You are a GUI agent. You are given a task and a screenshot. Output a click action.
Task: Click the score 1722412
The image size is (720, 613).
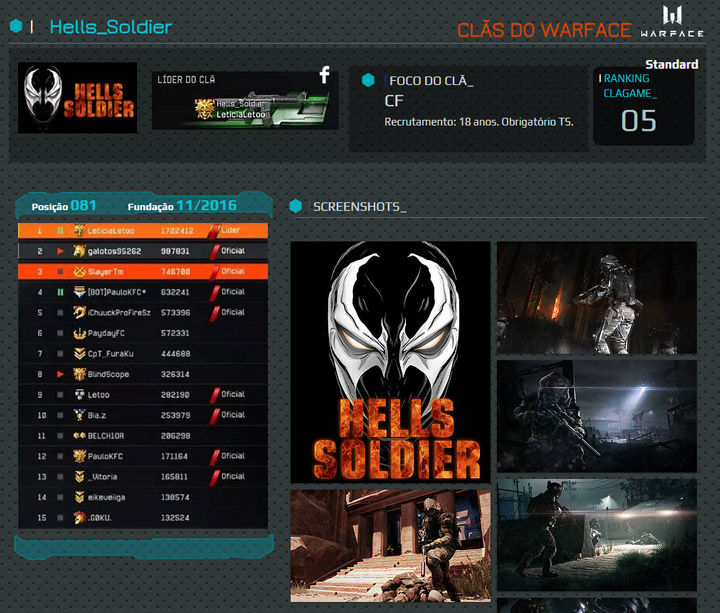click(177, 231)
